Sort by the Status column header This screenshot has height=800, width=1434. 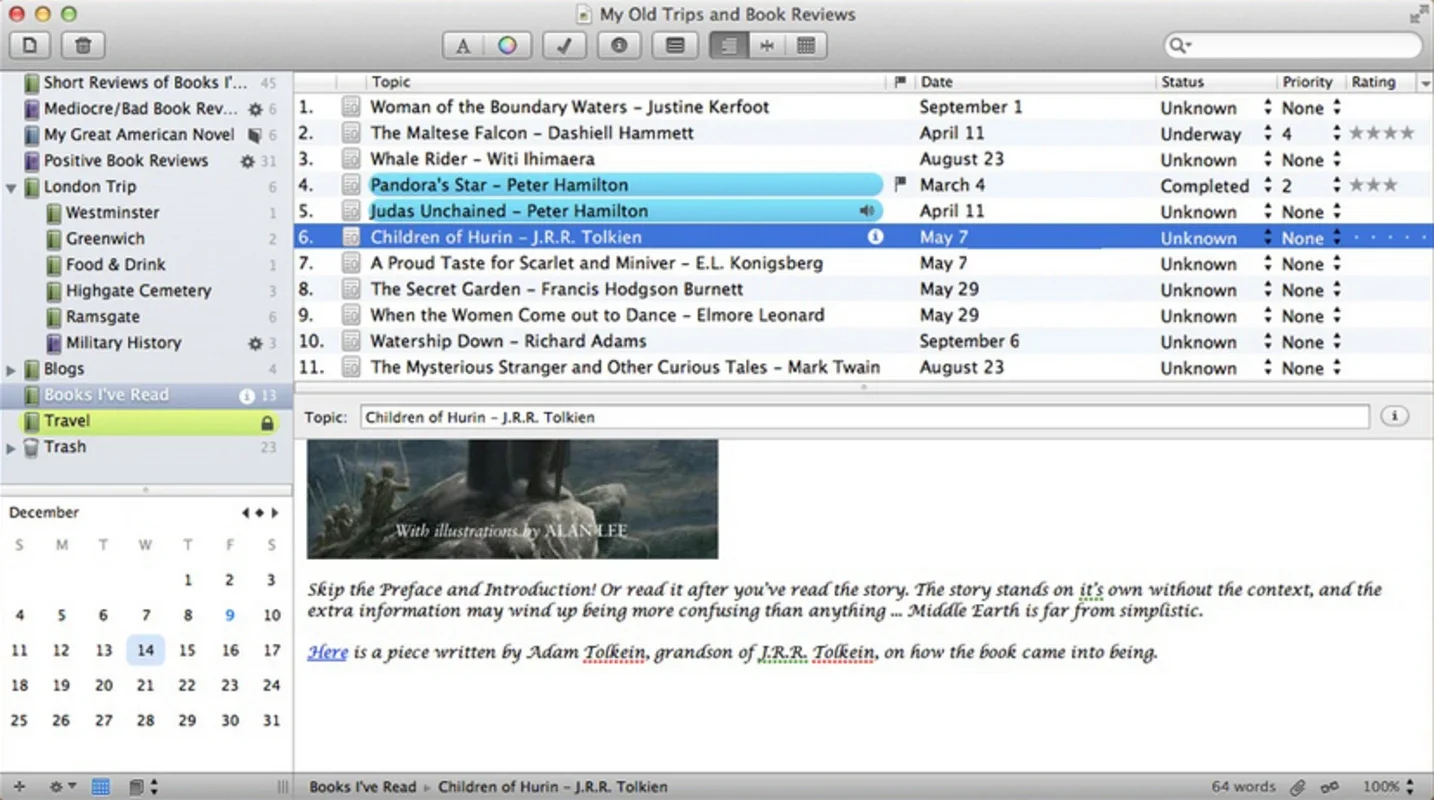pyautogui.click(x=1215, y=82)
